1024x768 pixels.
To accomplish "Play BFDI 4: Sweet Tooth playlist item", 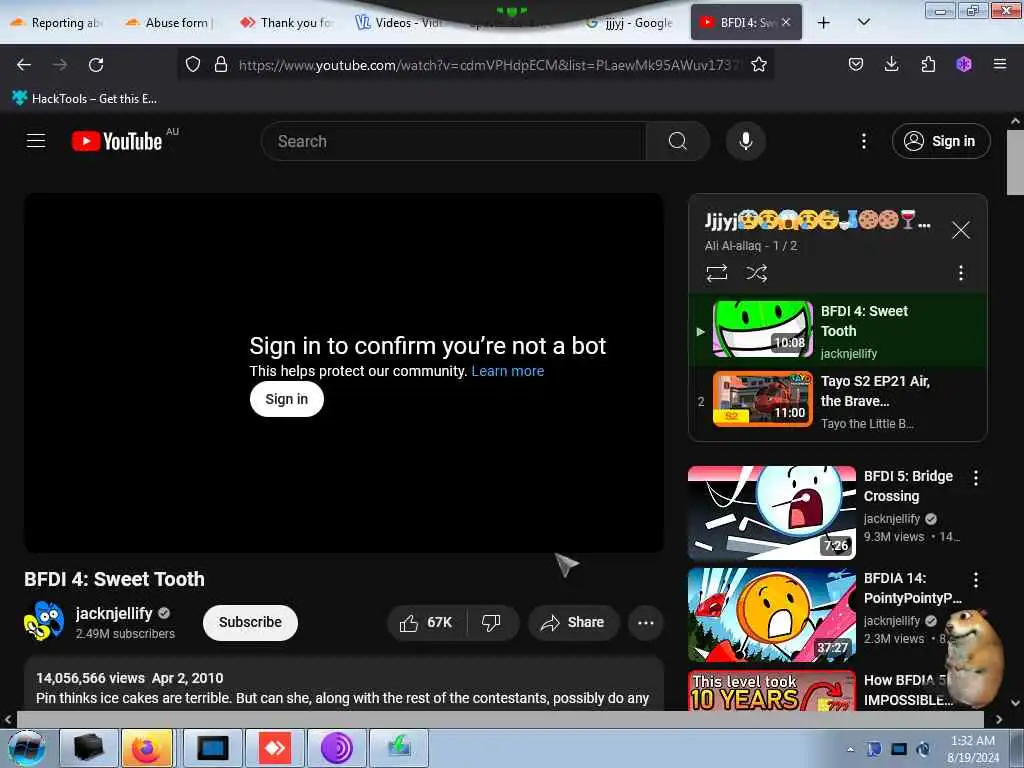I will click(x=837, y=331).
